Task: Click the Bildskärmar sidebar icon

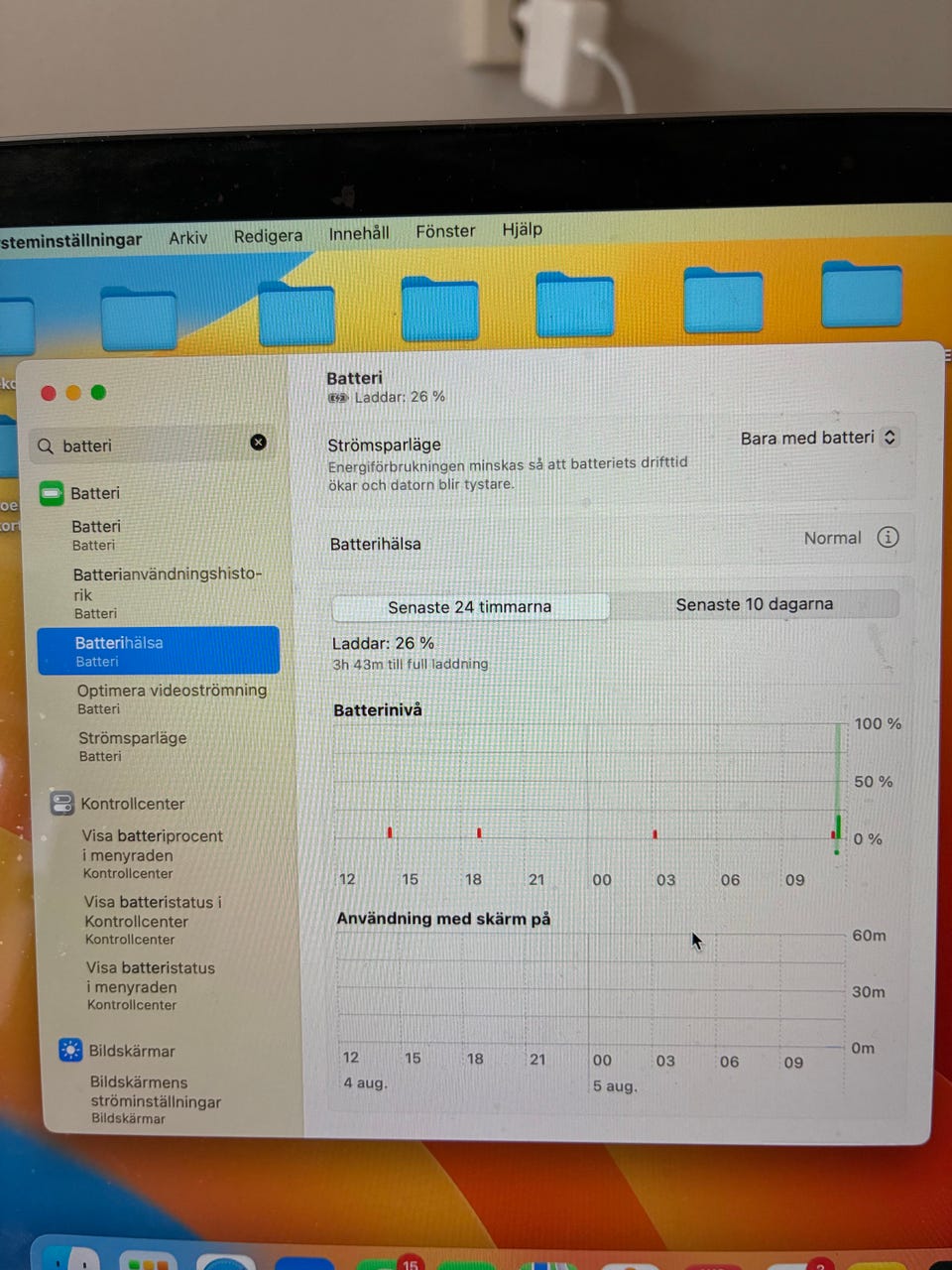Action: (x=70, y=1050)
